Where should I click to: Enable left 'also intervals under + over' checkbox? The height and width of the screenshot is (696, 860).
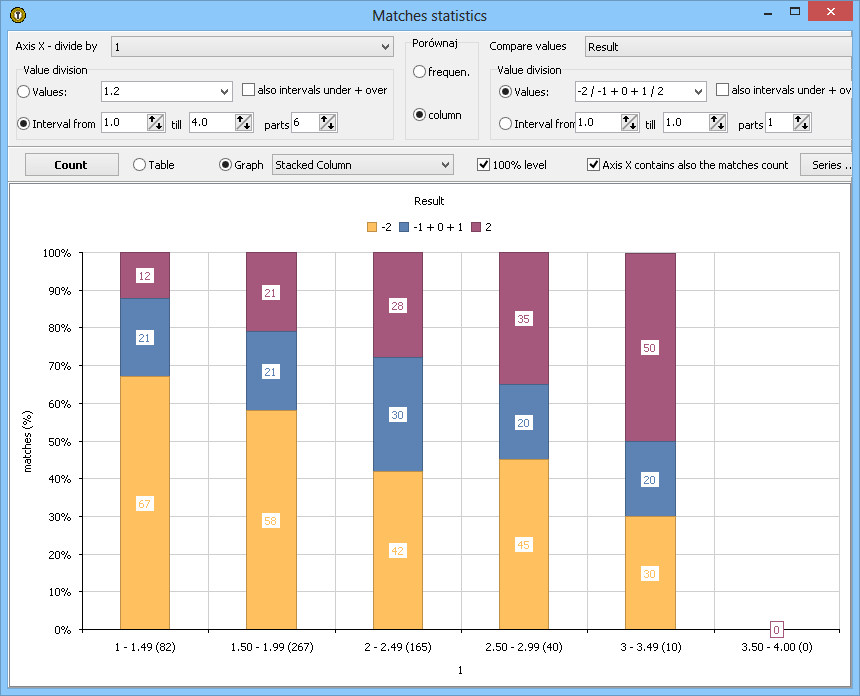tap(249, 90)
